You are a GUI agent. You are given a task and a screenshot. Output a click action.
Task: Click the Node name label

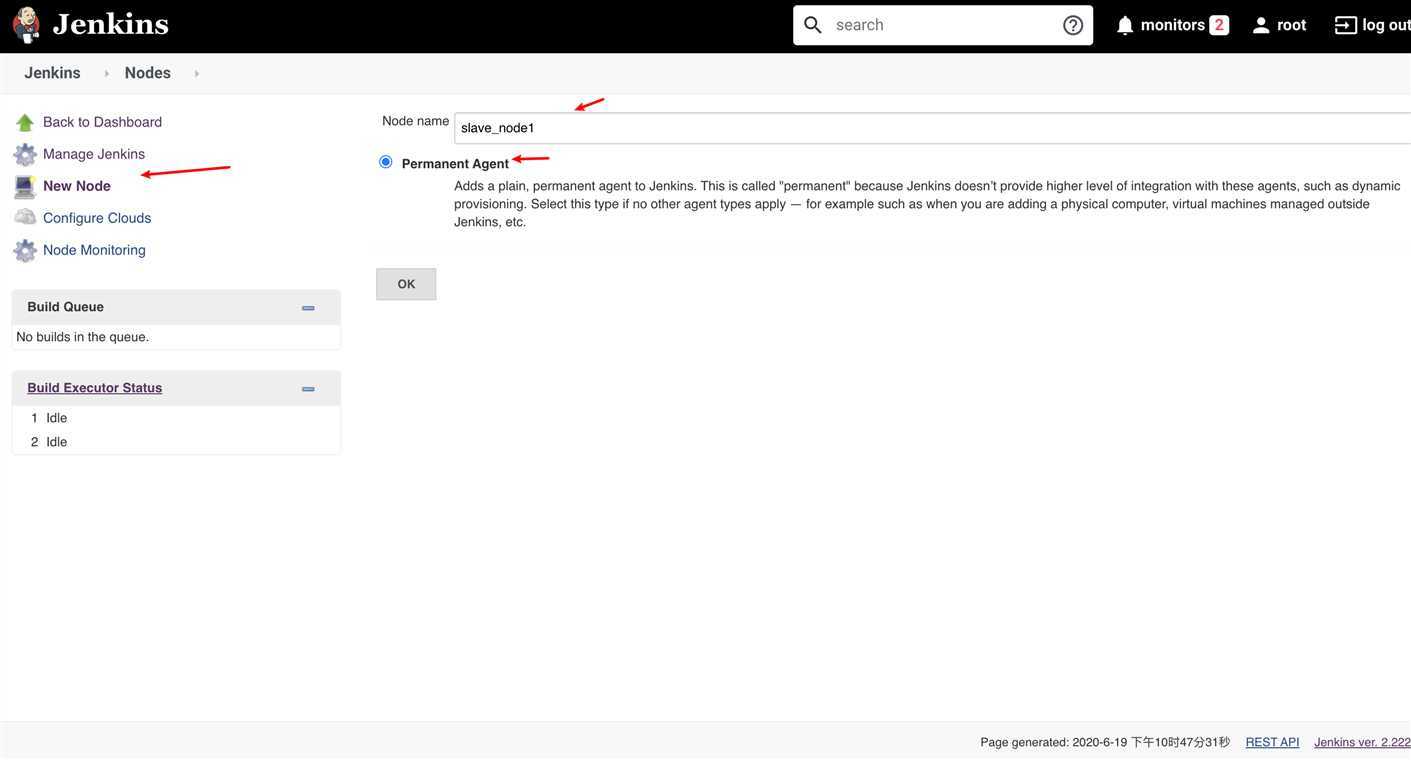tap(415, 121)
